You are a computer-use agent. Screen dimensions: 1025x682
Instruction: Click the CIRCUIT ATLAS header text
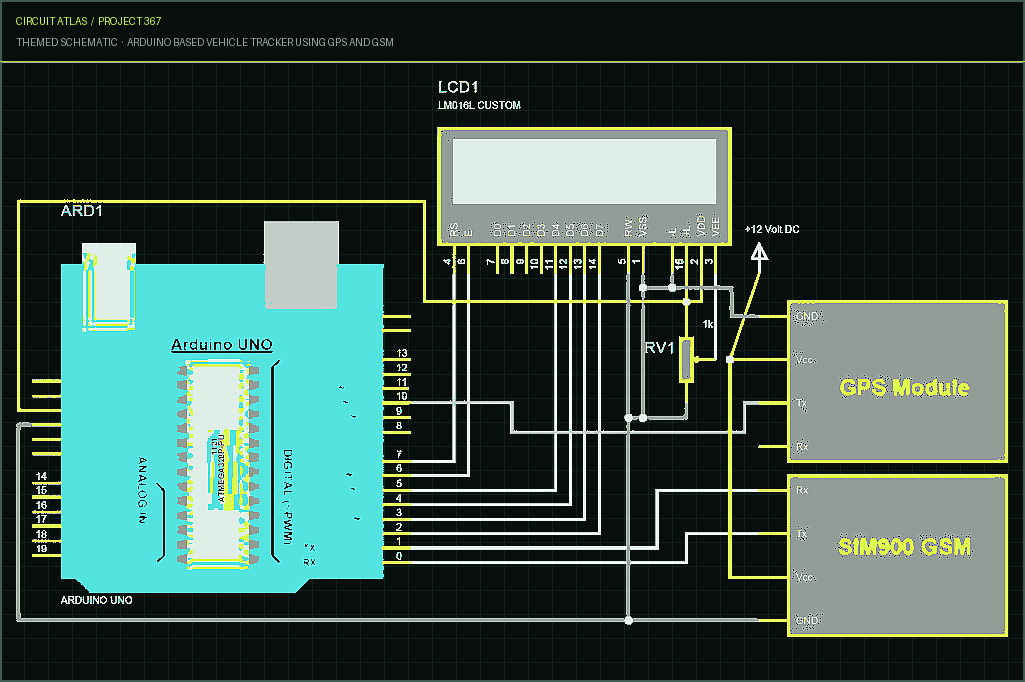pos(52,21)
